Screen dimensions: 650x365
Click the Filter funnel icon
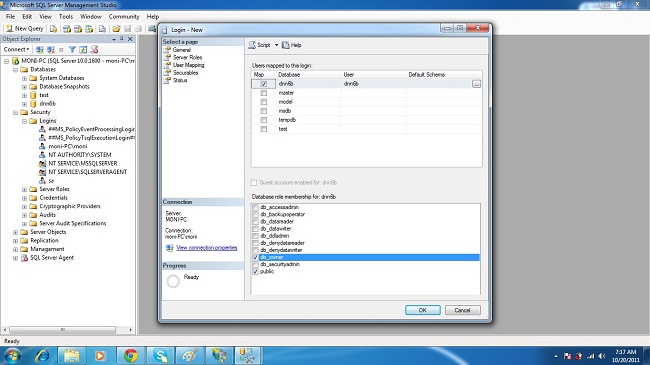72,49
